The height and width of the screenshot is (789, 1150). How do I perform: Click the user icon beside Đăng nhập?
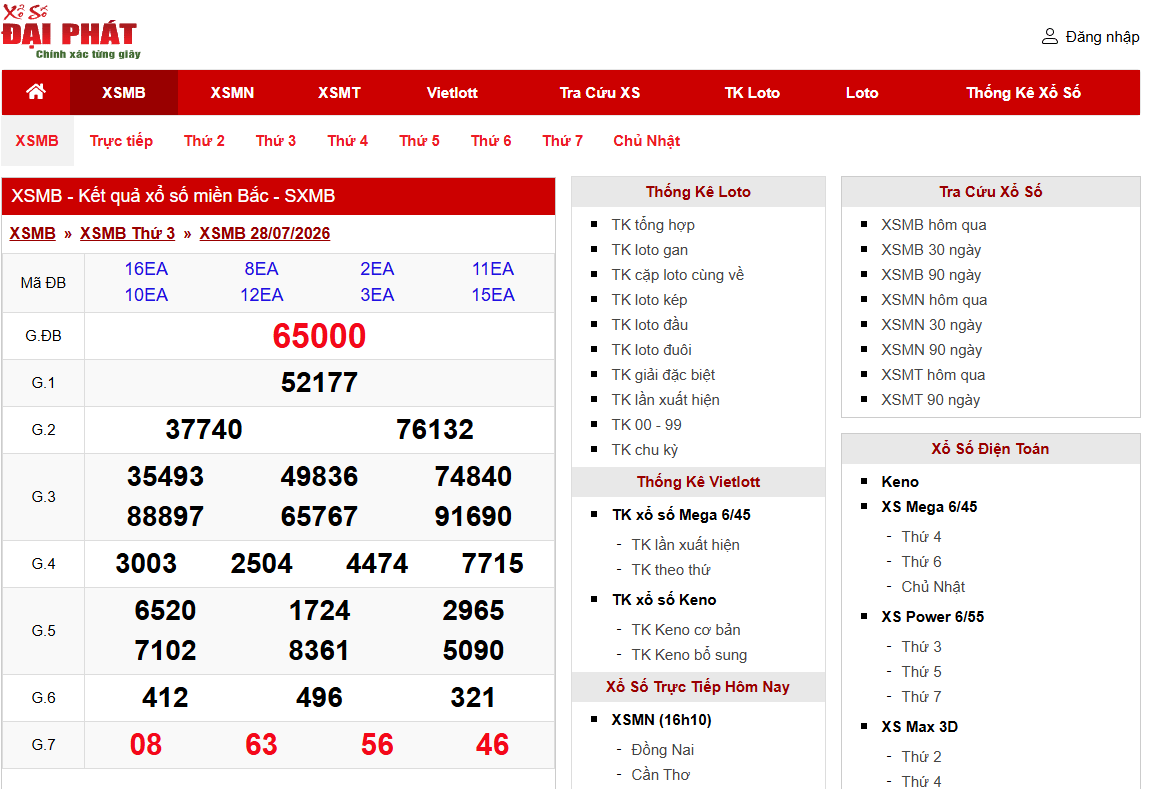pyautogui.click(x=1050, y=37)
